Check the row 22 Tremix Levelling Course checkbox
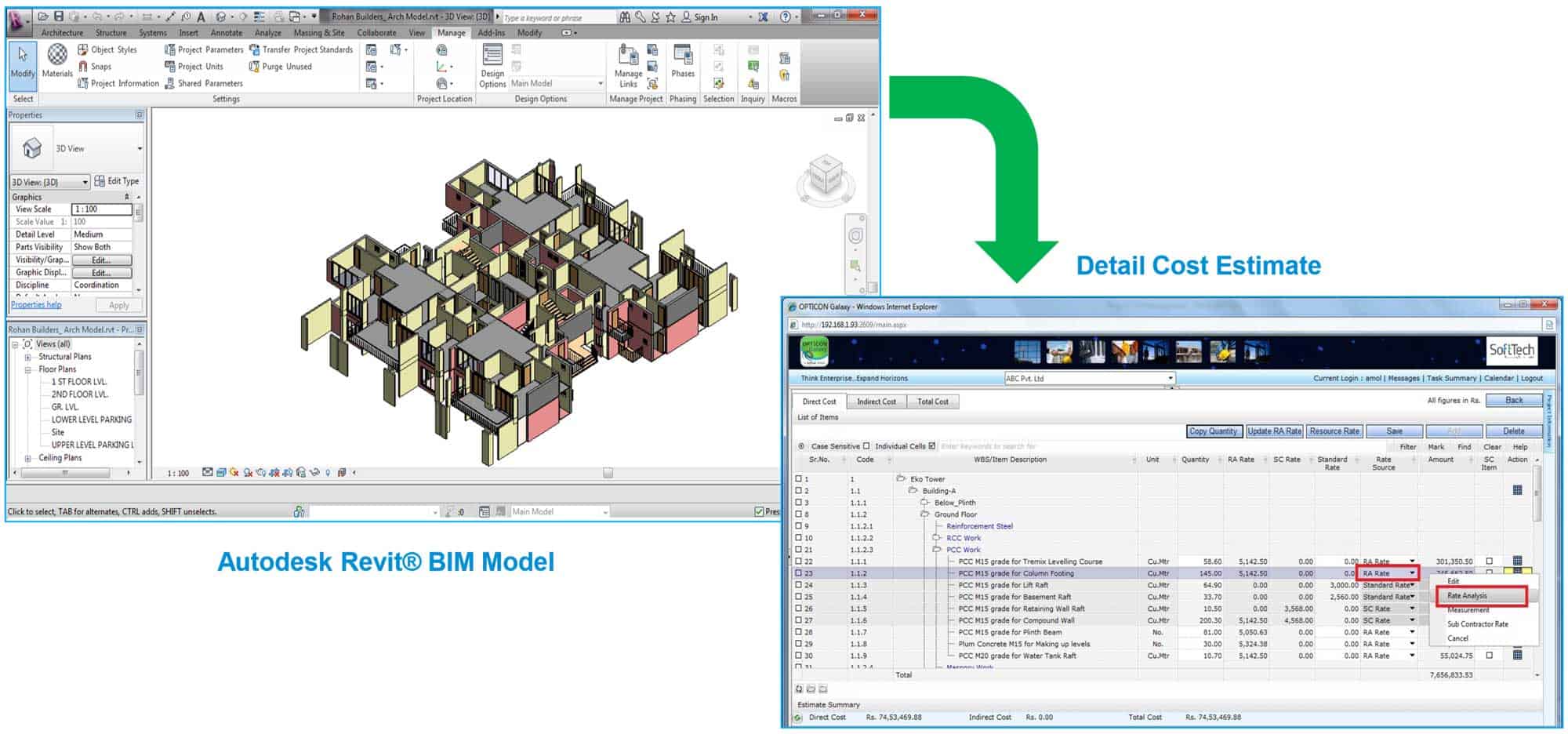The image size is (1568, 734). [799, 561]
